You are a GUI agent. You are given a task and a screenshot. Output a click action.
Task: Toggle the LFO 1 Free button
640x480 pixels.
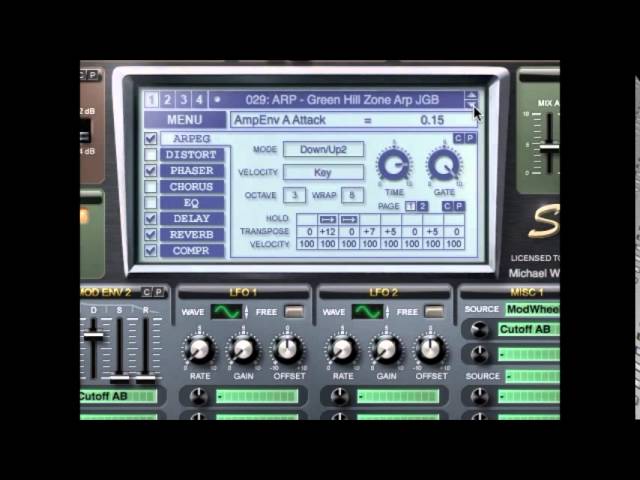pyautogui.click(x=293, y=312)
